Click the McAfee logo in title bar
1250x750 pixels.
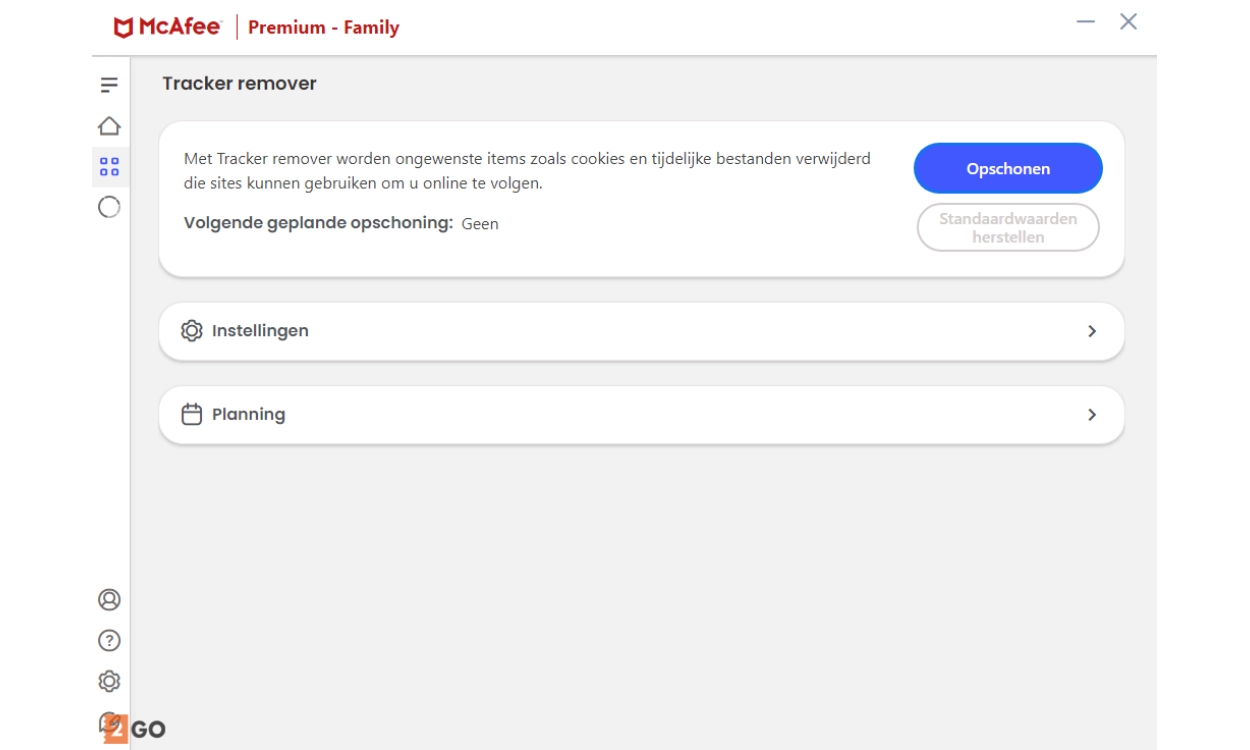point(167,27)
